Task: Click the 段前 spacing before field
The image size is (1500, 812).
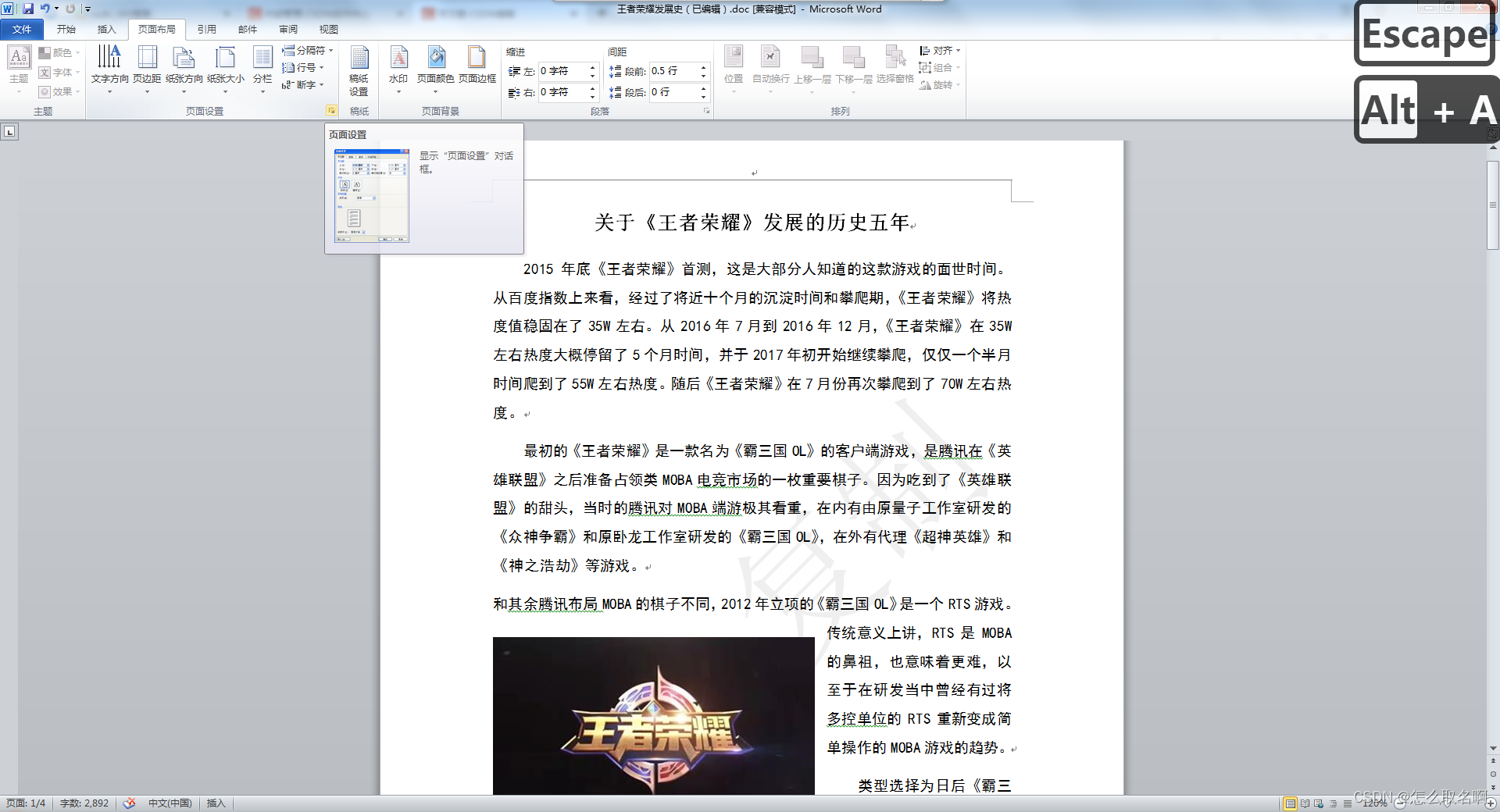Action: pos(673,71)
